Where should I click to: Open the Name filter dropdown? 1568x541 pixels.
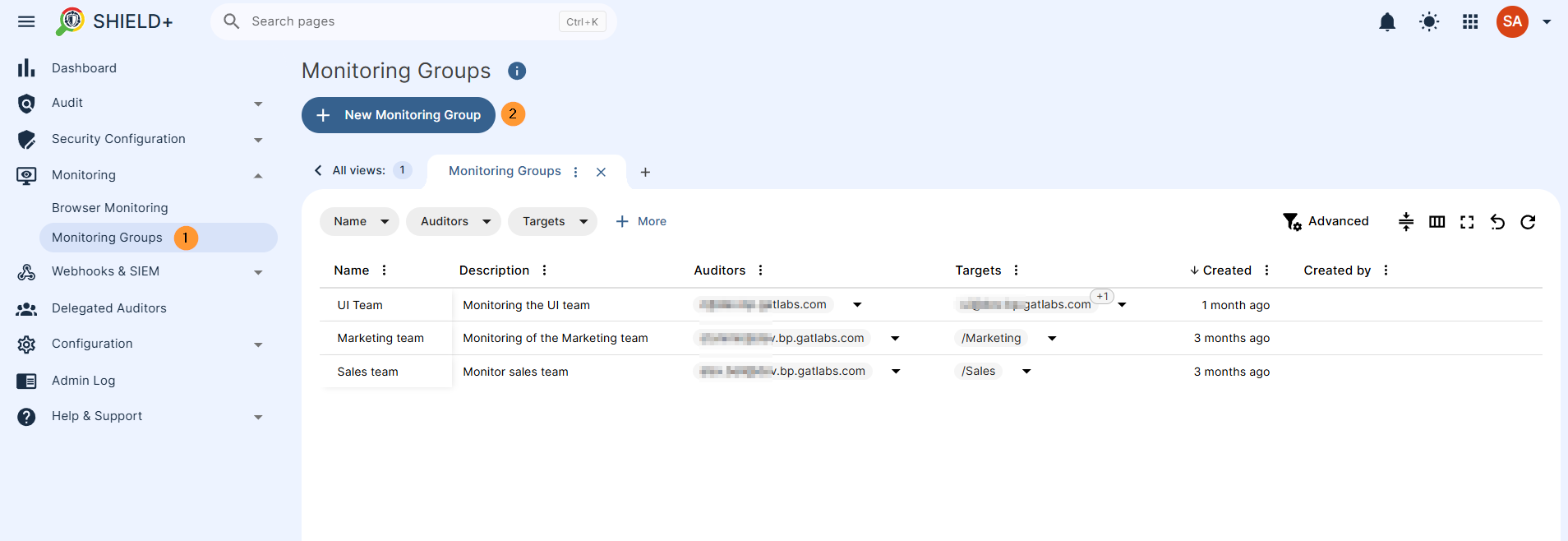pyautogui.click(x=359, y=221)
